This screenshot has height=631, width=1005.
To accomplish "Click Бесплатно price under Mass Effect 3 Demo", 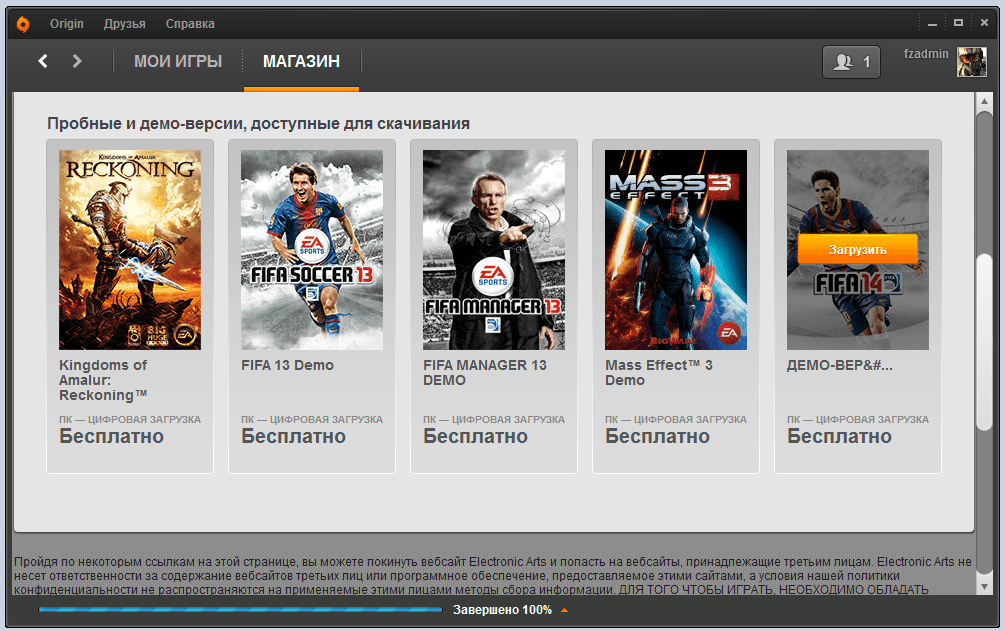I will point(658,437).
